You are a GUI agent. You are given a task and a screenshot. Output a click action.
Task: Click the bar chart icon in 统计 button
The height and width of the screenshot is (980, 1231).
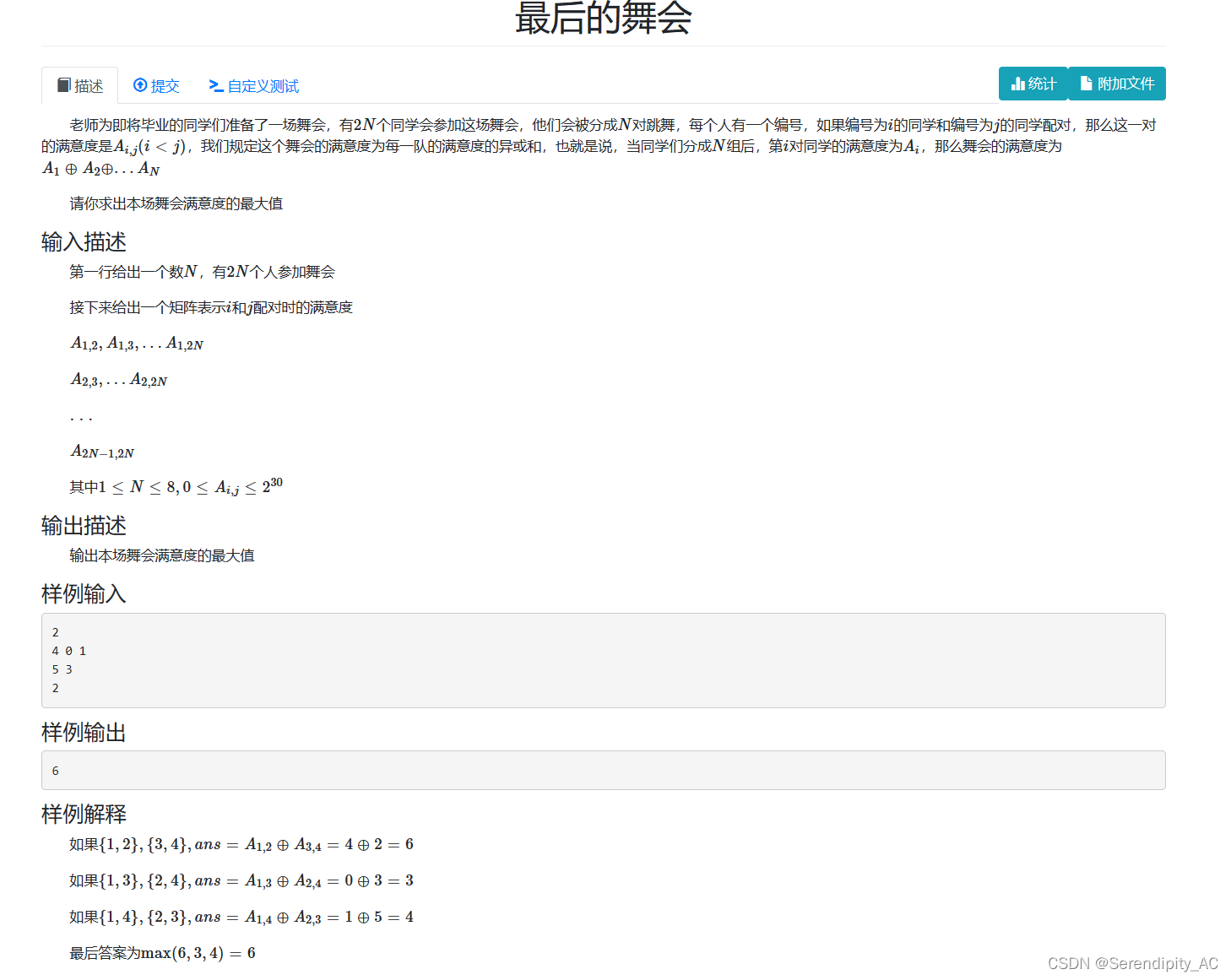[x=1017, y=84]
